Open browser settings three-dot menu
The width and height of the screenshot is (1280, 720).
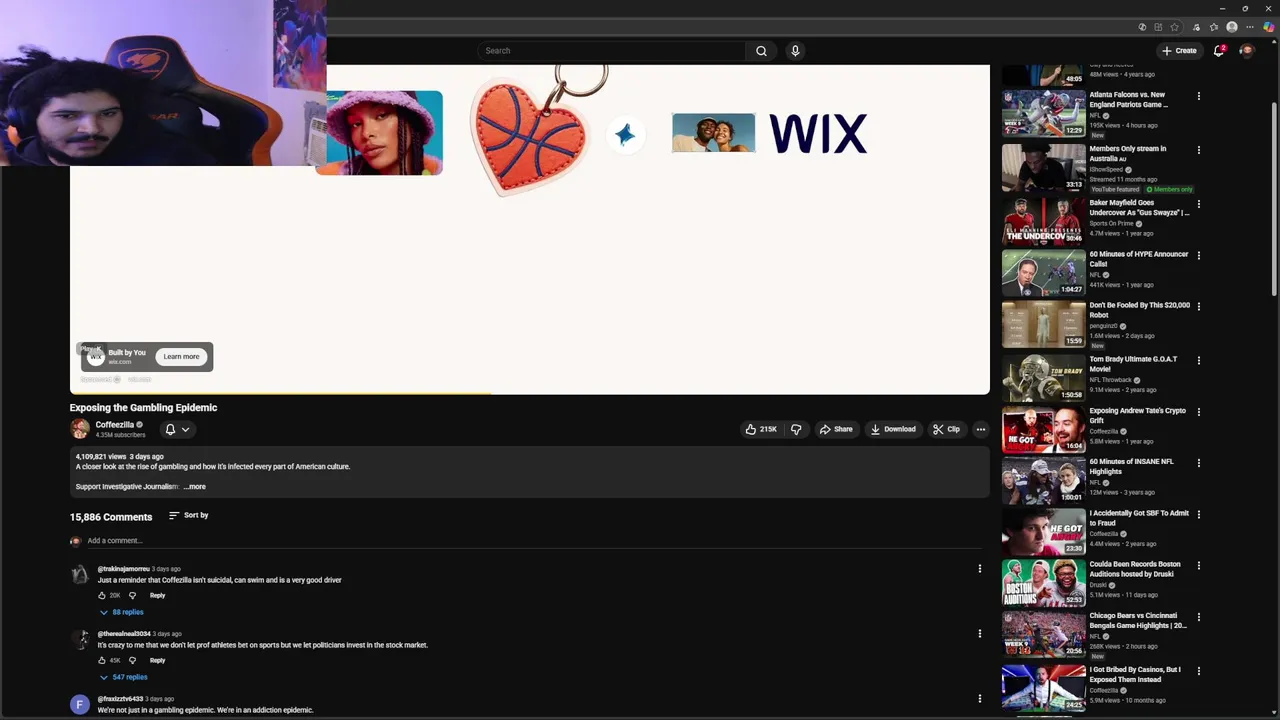point(1250,27)
